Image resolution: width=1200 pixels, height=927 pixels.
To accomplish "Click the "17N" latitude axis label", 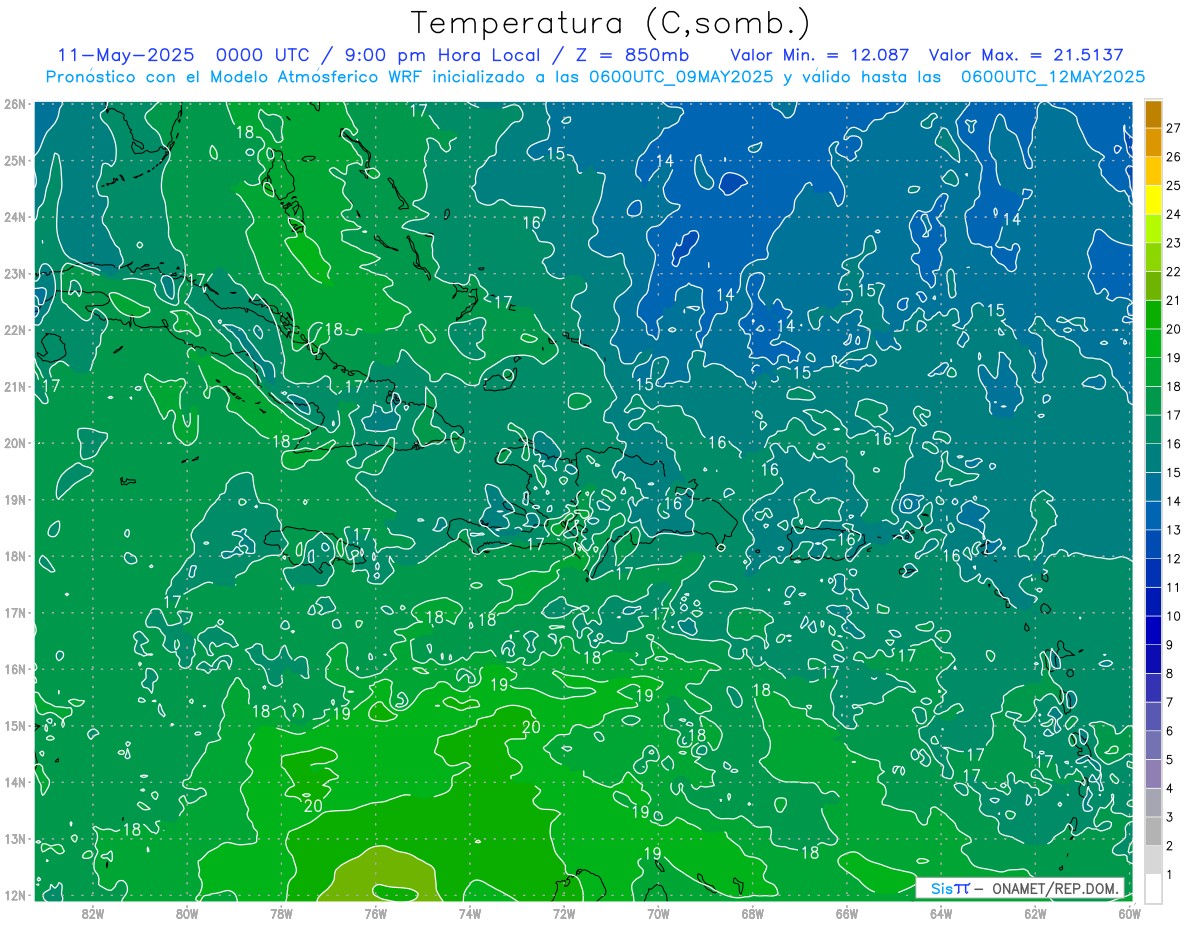I will tap(14, 612).
